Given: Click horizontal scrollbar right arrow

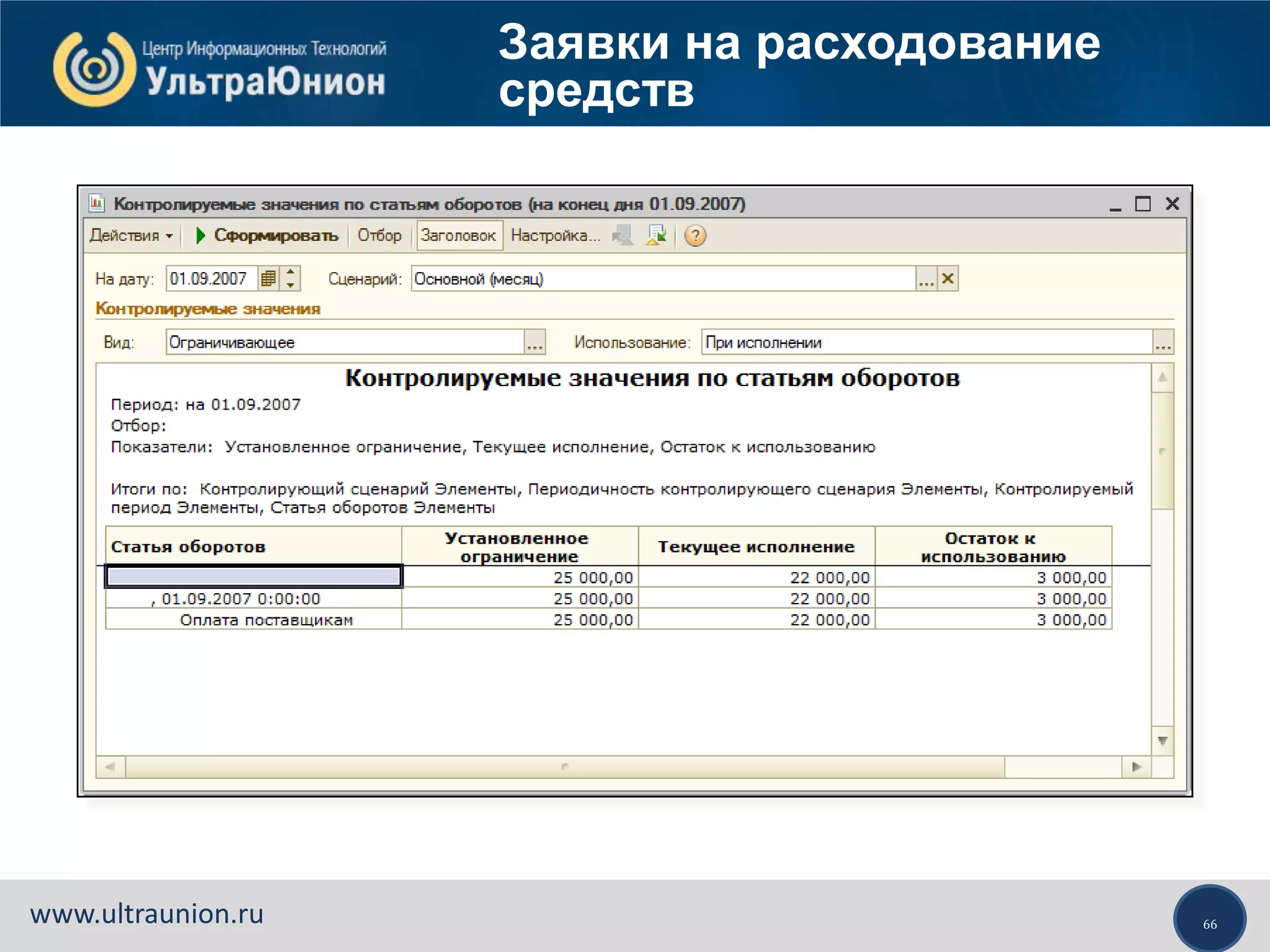Looking at the screenshot, I should pyautogui.click(x=1137, y=767).
